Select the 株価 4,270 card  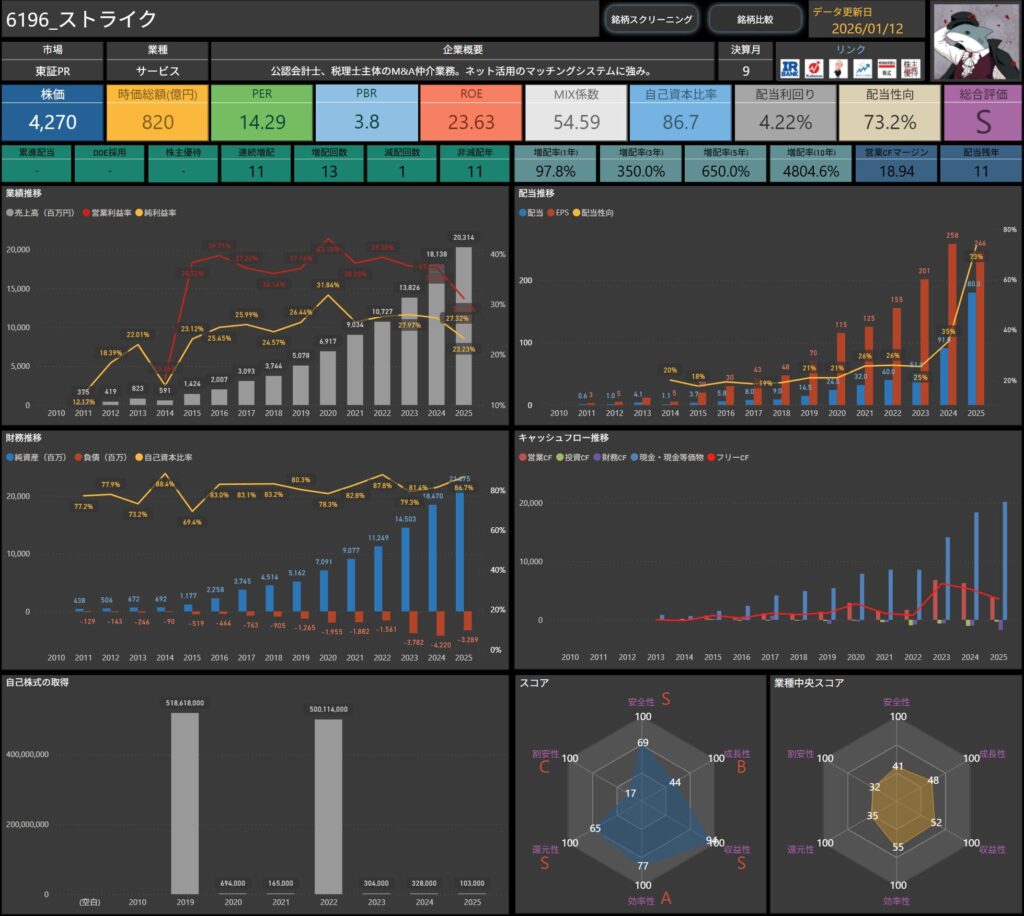(52, 112)
